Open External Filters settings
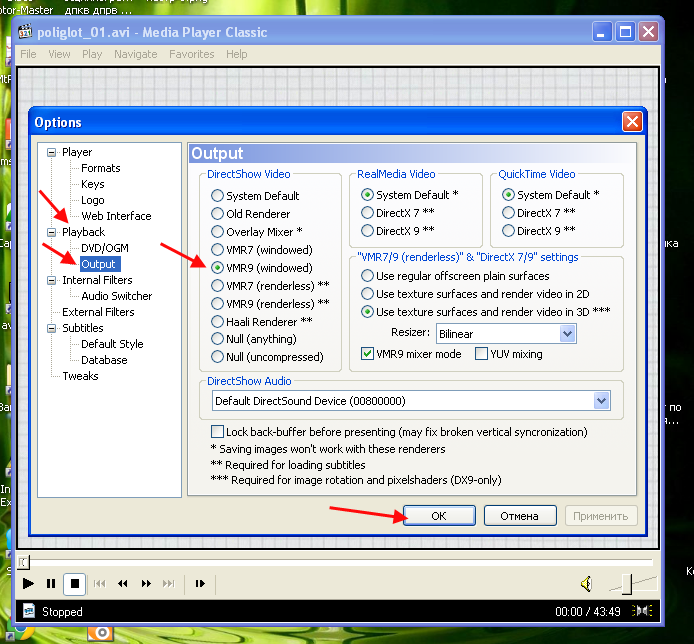Image resolution: width=694 pixels, height=644 pixels. click(x=98, y=312)
